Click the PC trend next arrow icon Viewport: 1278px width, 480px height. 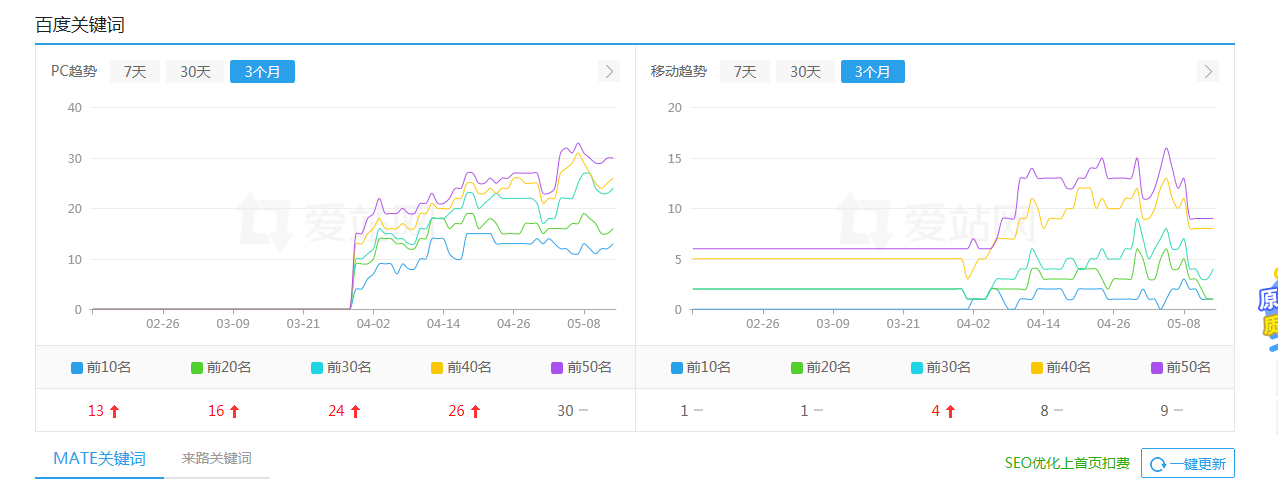pos(608,71)
